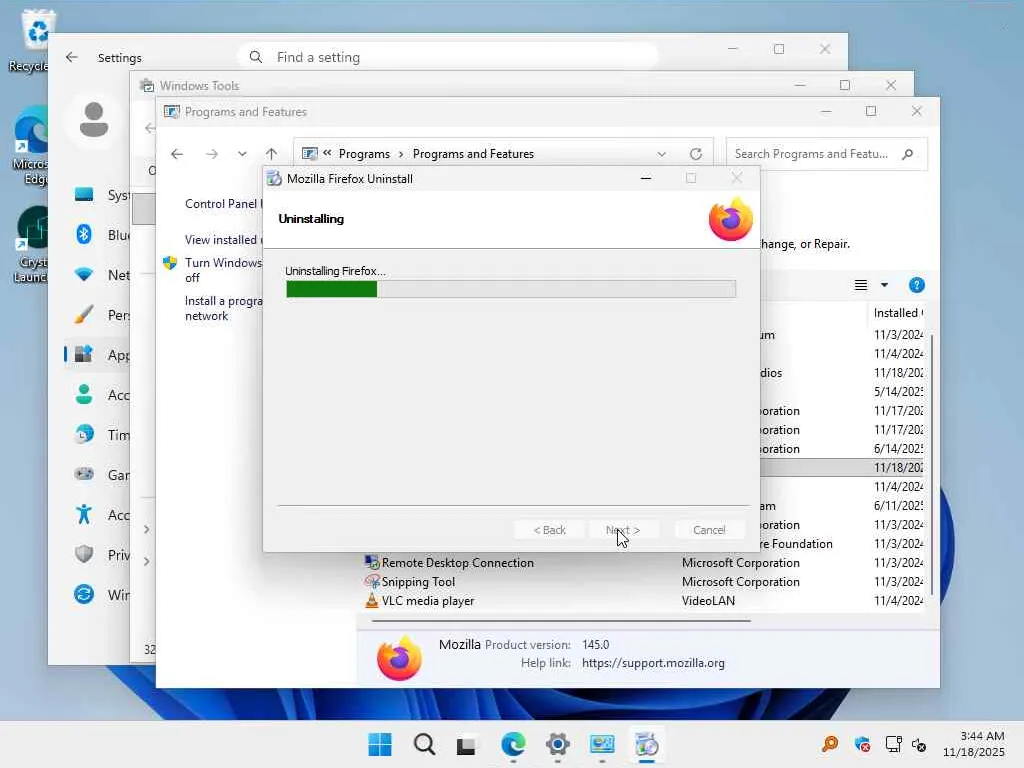Click the horizontal scrollbar under program list
This screenshot has width=1024, height=768.
pos(561,620)
